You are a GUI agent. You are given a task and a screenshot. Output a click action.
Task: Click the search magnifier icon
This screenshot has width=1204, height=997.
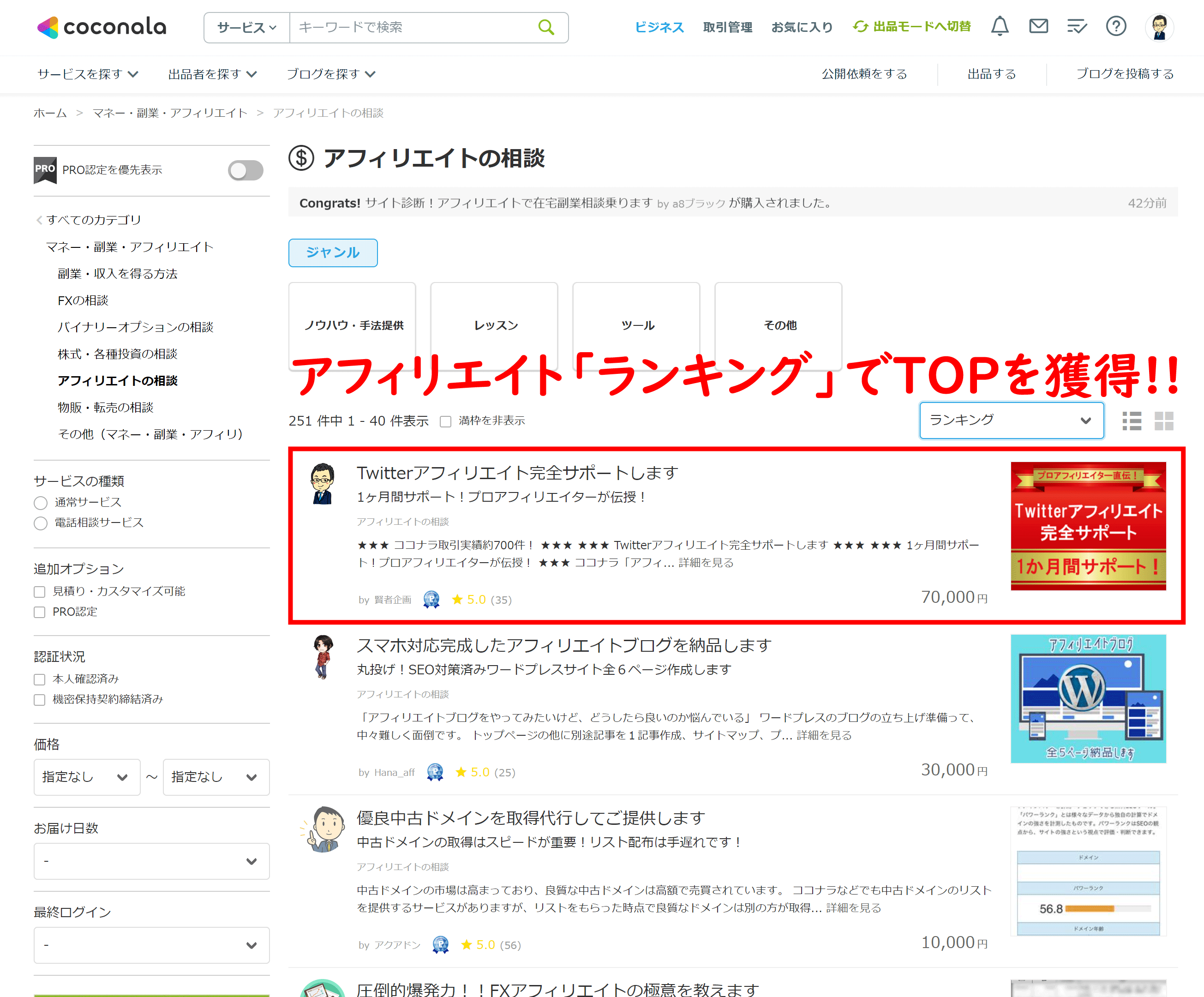click(x=546, y=27)
